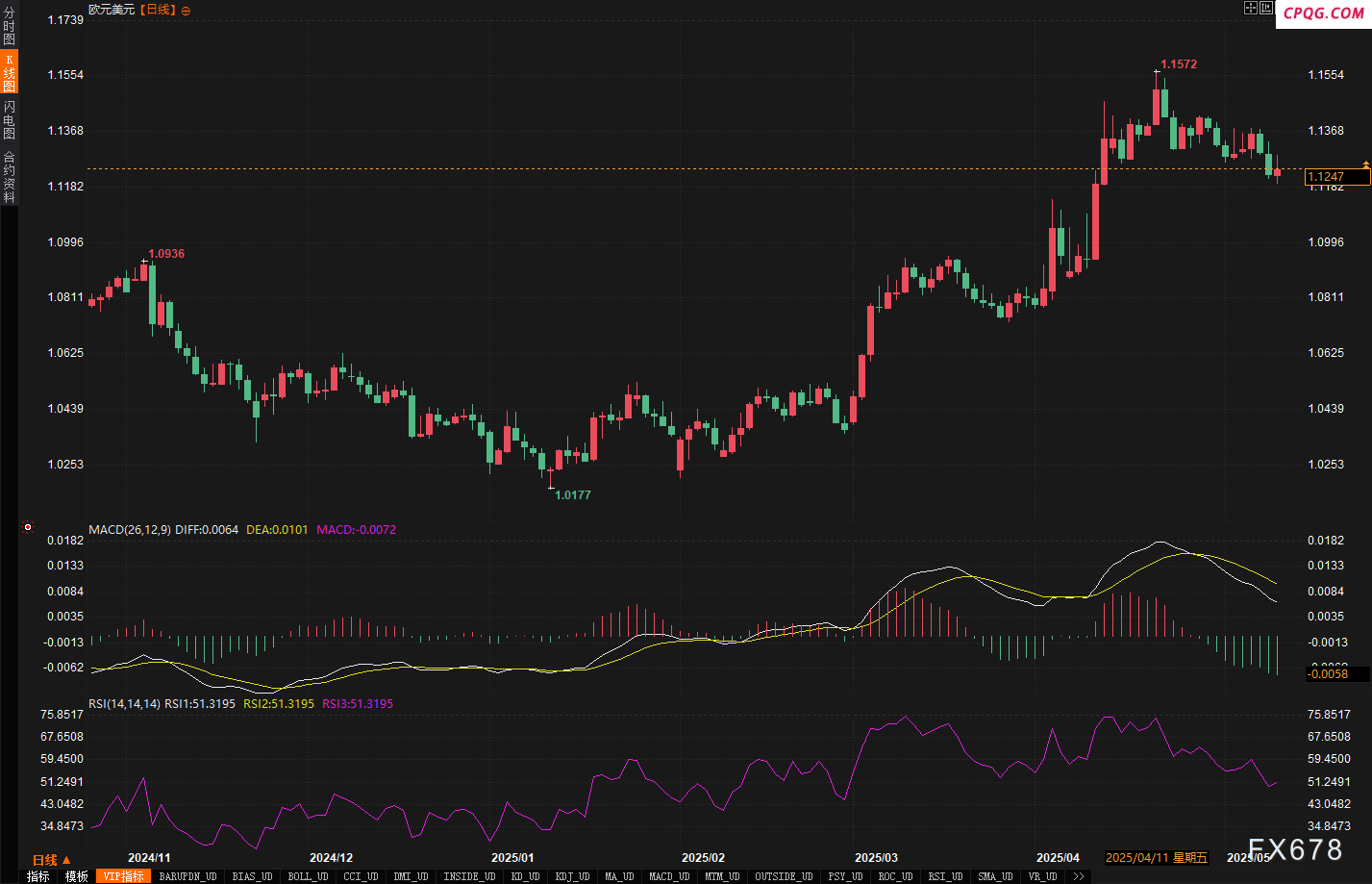
Task: Select the INSIDE_UD indicator
Action: point(469,876)
